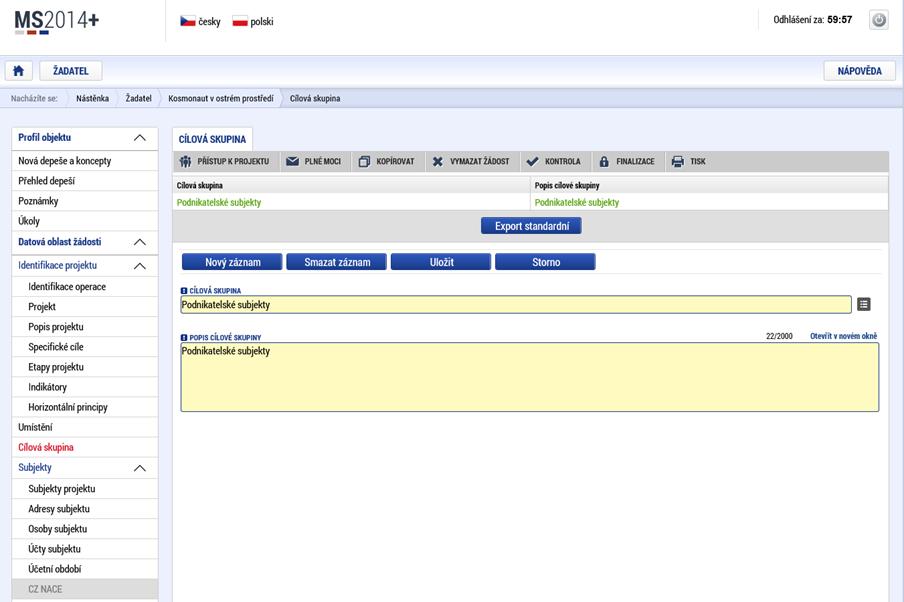Screen dimensions: 904x602
Task: Open Cílová skupina sidebar item
Action: point(85,447)
